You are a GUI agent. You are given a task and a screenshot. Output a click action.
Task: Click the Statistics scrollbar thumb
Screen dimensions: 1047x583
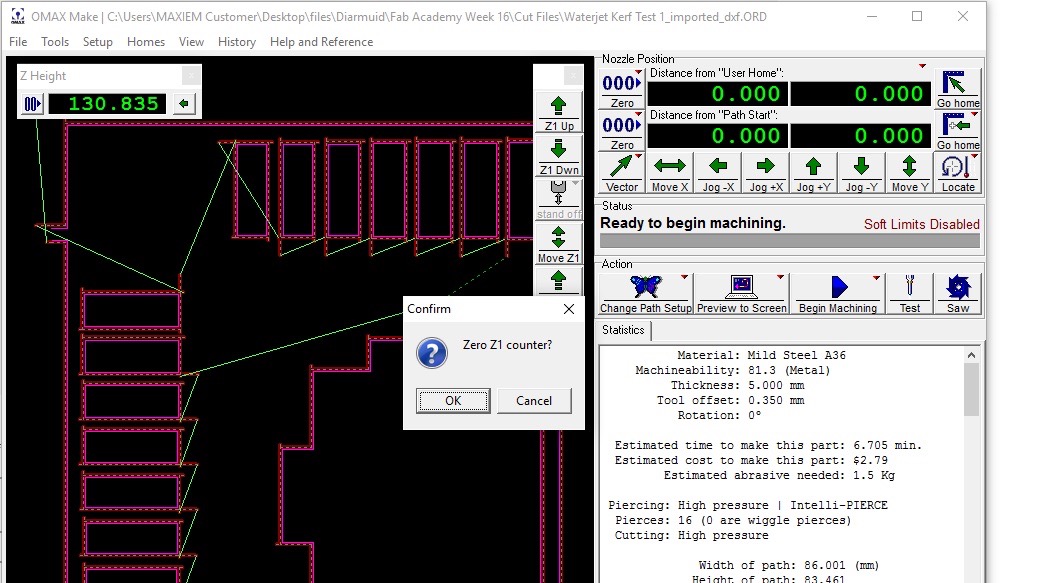pos(972,389)
